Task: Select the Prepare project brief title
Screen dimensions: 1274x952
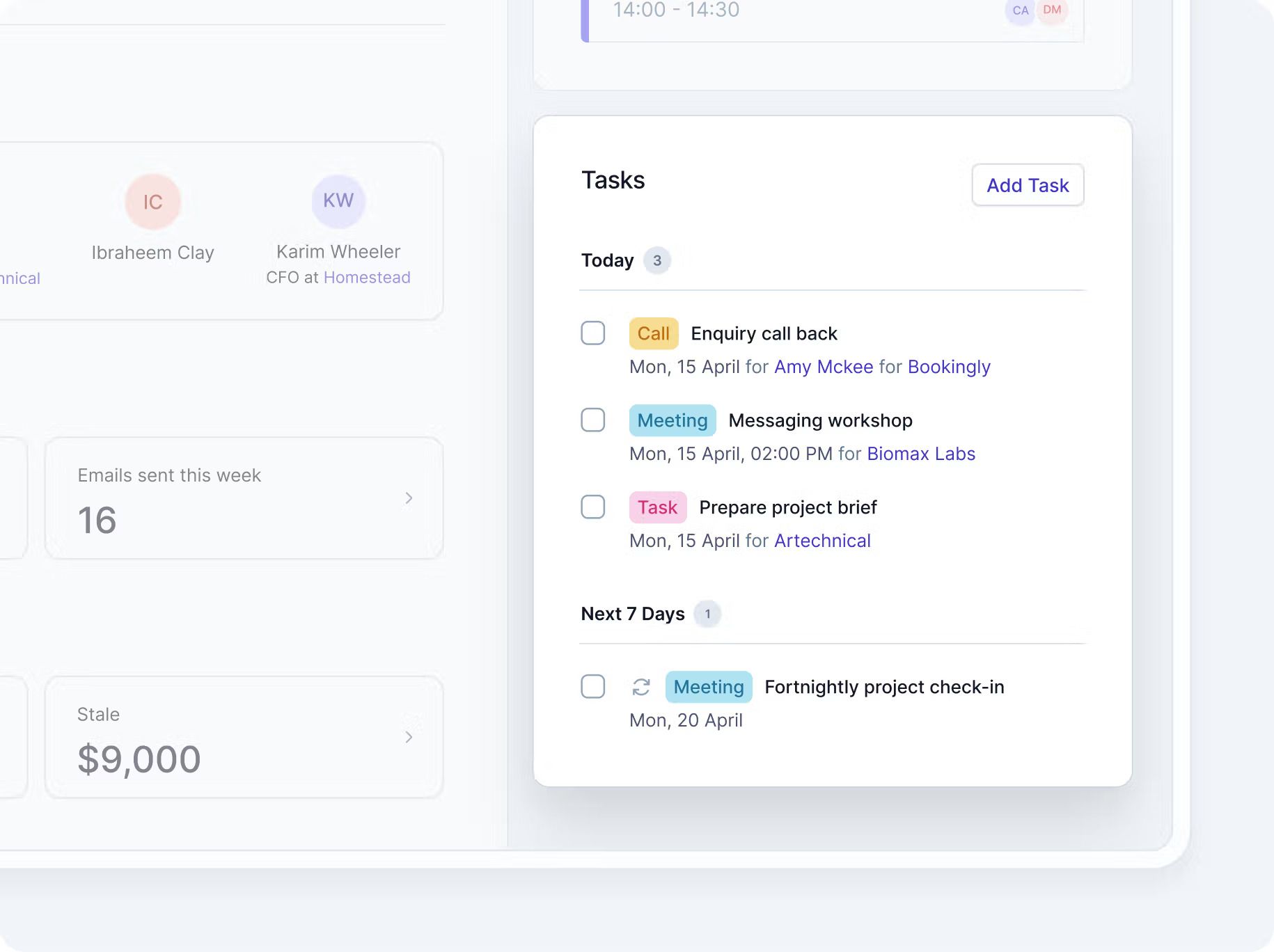Action: pos(787,507)
